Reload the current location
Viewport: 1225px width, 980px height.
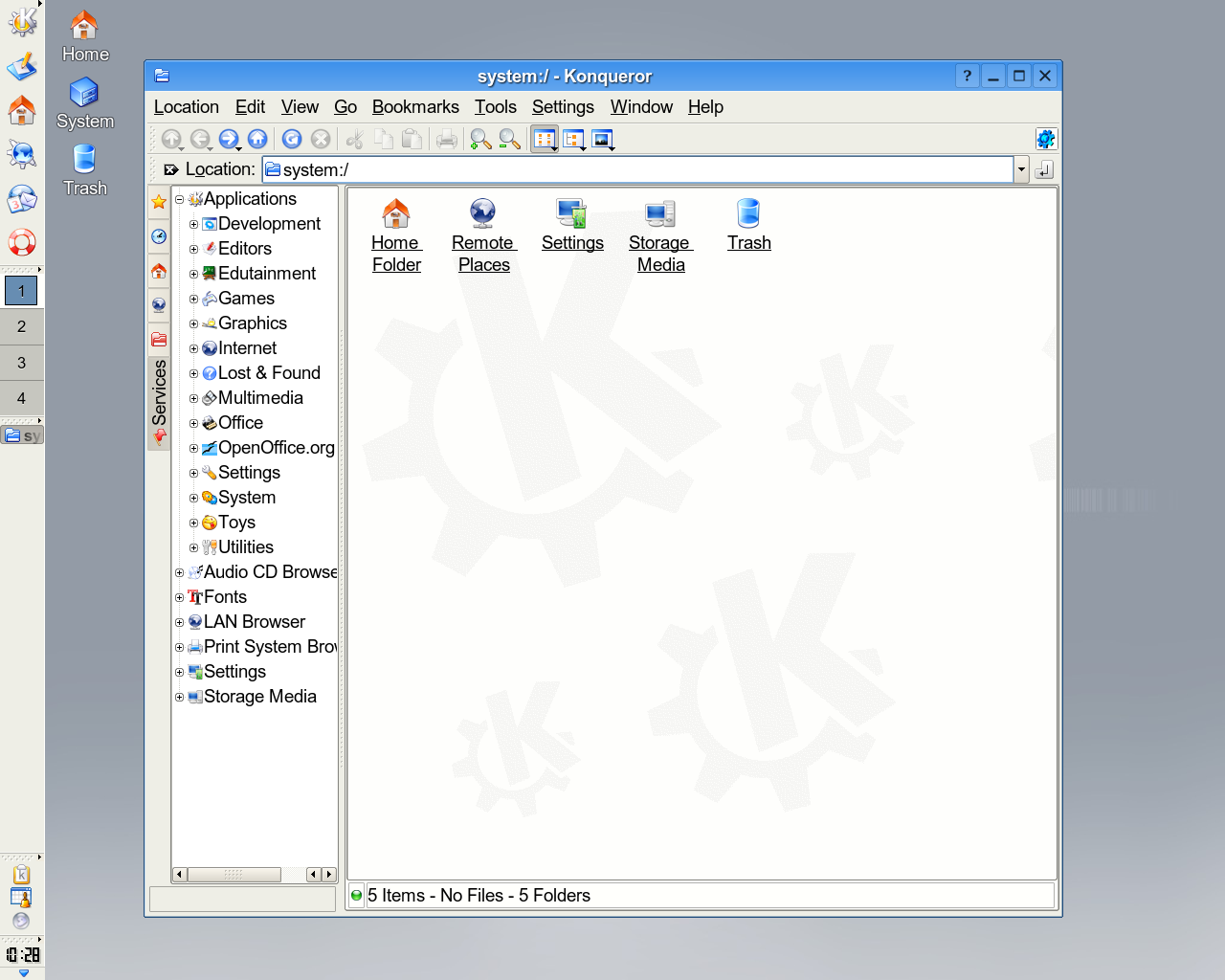point(292,140)
